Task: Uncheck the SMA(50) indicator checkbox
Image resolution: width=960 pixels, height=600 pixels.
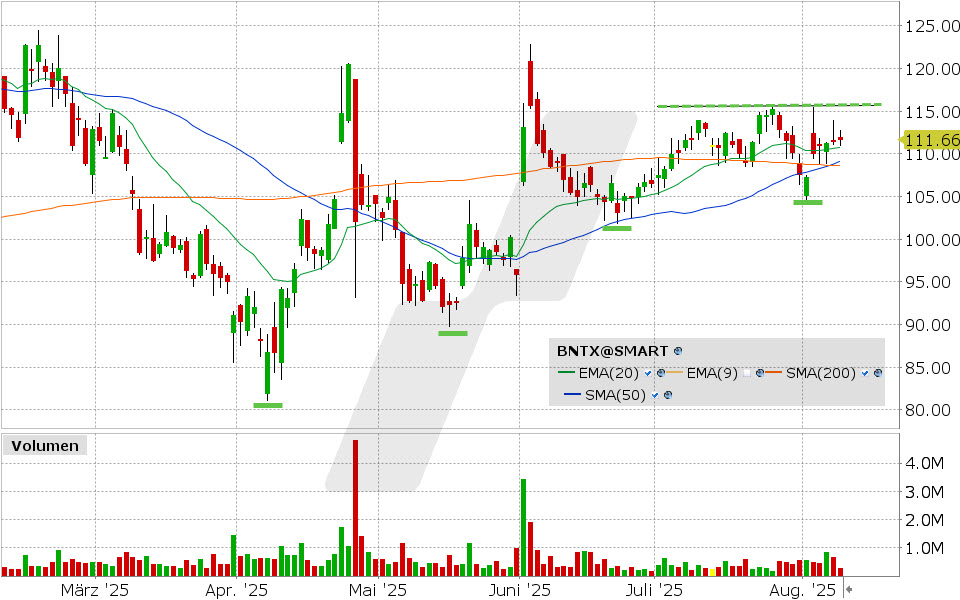Action: tap(655, 395)
